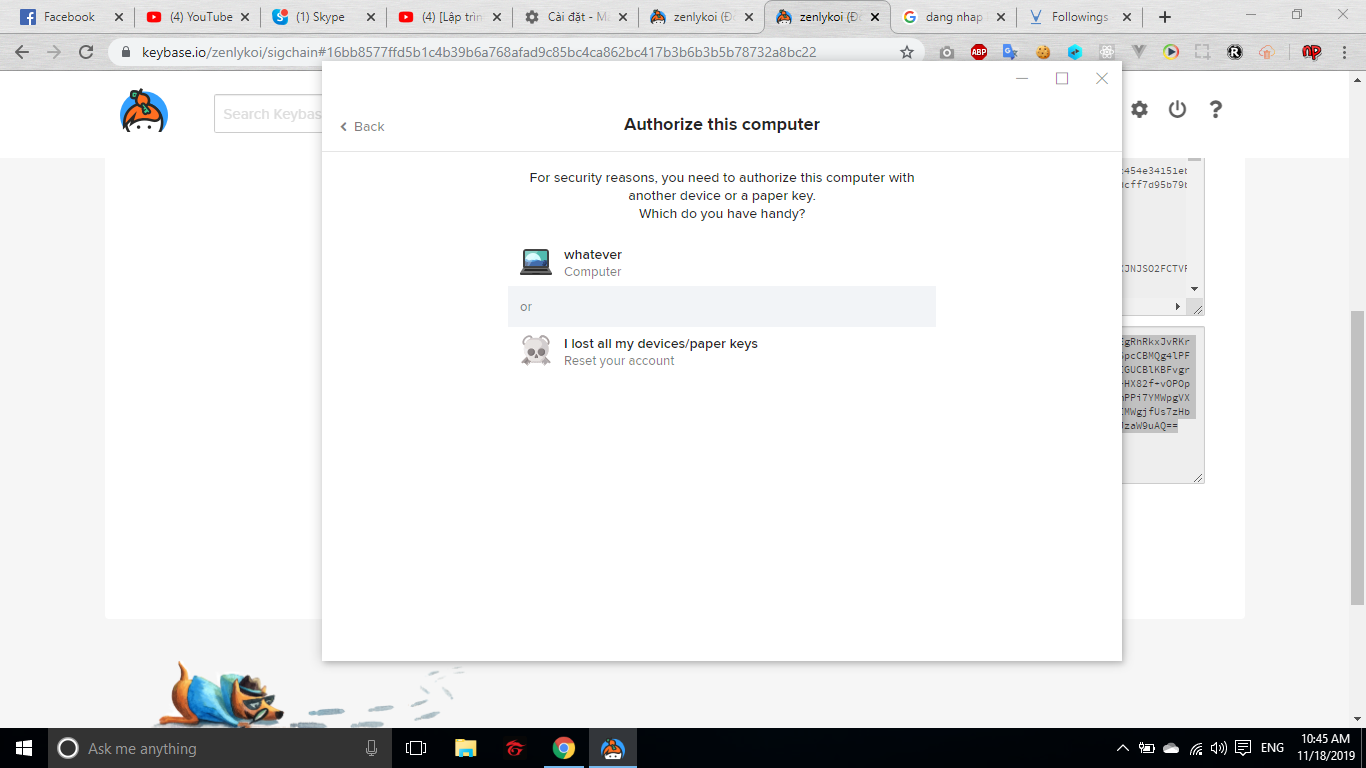Viewport: 1366px width, 768px height.
Task: Go back in the Keybase authorize dialog
Action: [362, 126]
